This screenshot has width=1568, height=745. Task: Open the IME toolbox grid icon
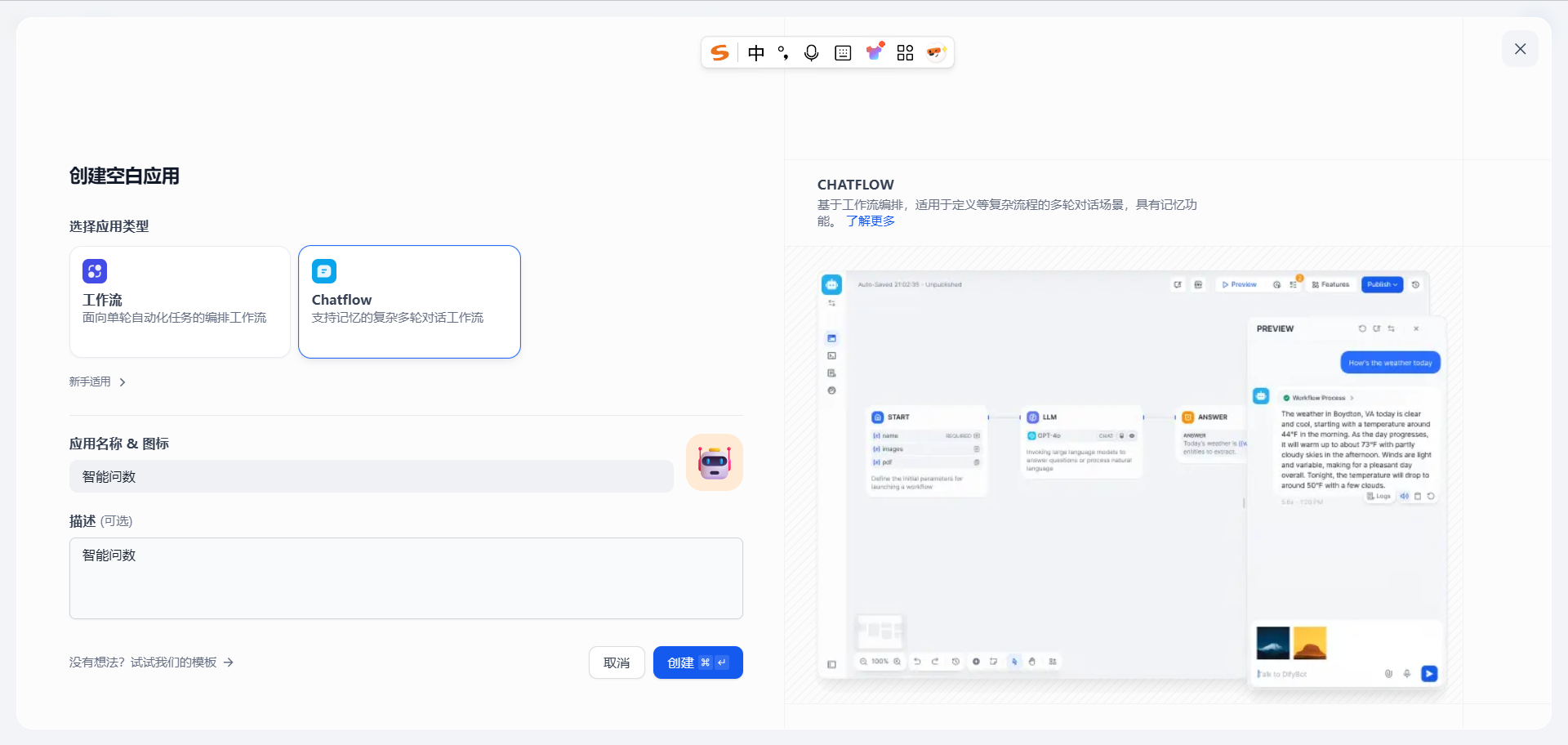[x=905, y=53]
